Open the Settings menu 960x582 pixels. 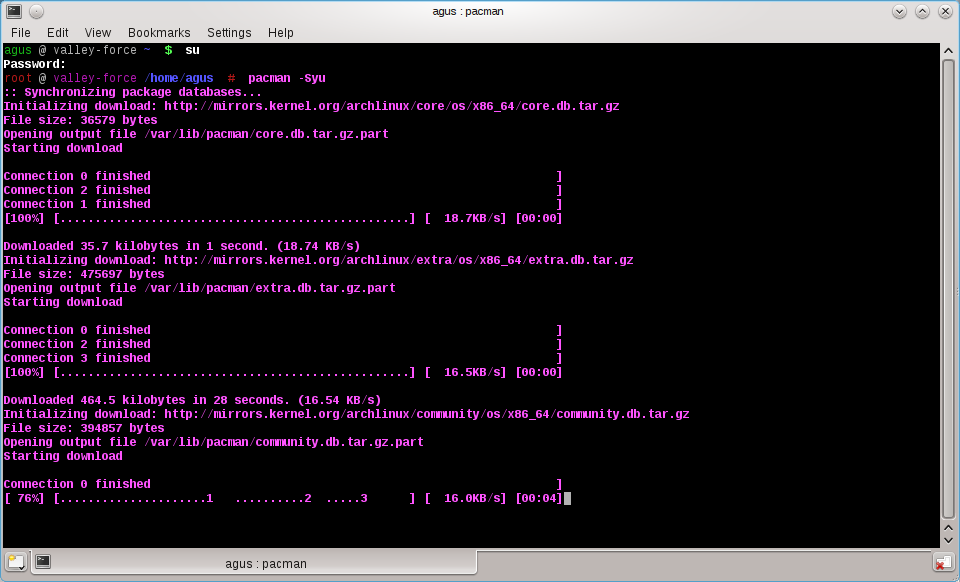point(229,32)
